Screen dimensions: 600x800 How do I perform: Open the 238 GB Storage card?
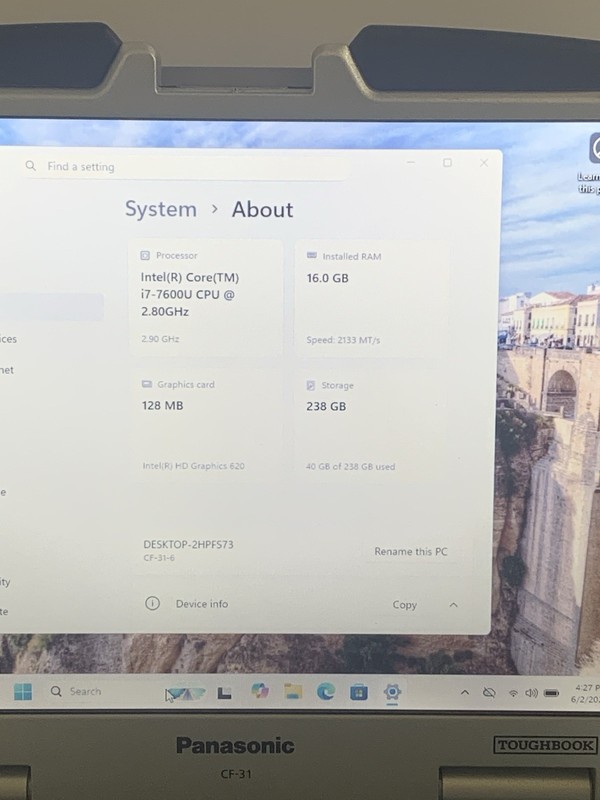point(371,427)
